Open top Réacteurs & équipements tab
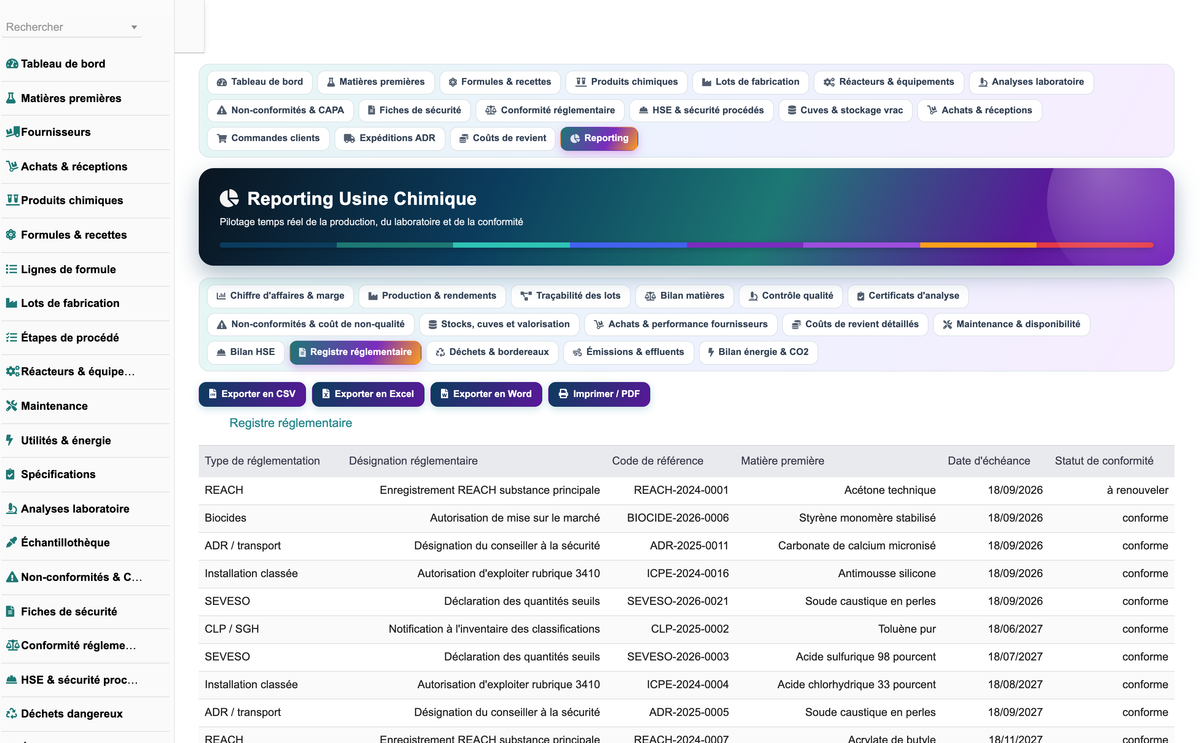1200x743 pixels. coord(889,82)
